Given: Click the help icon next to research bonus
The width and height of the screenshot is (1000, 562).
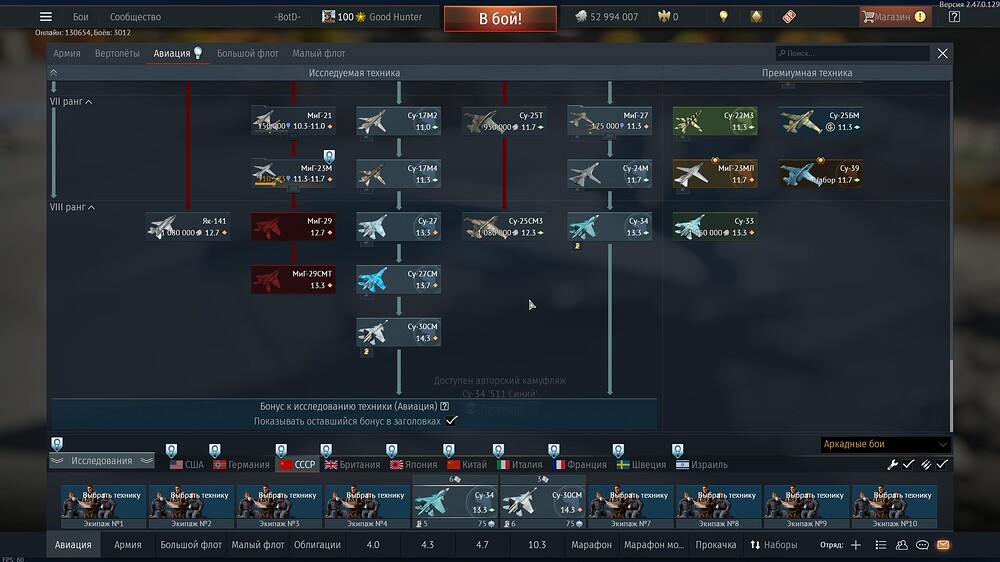Looking at the screenshot, I should 445,406.
